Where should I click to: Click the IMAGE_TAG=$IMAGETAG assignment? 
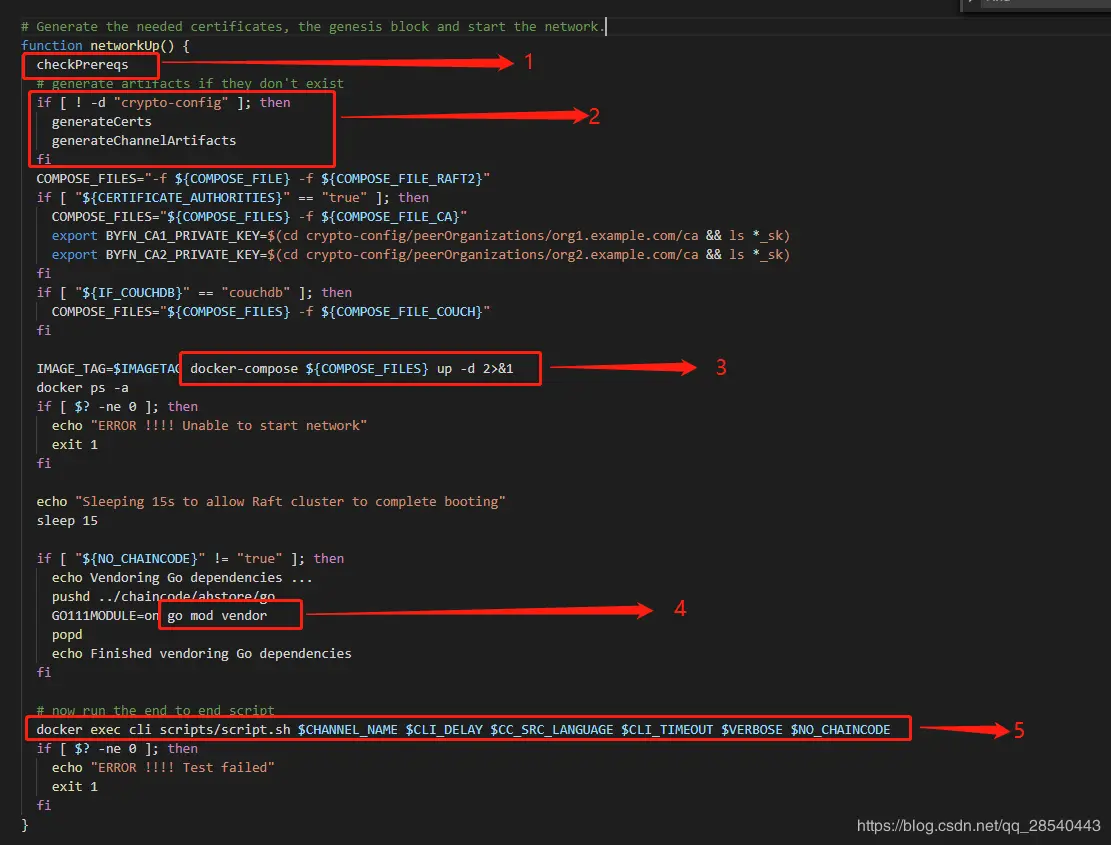pyautogui.click(x=108, y=368)
